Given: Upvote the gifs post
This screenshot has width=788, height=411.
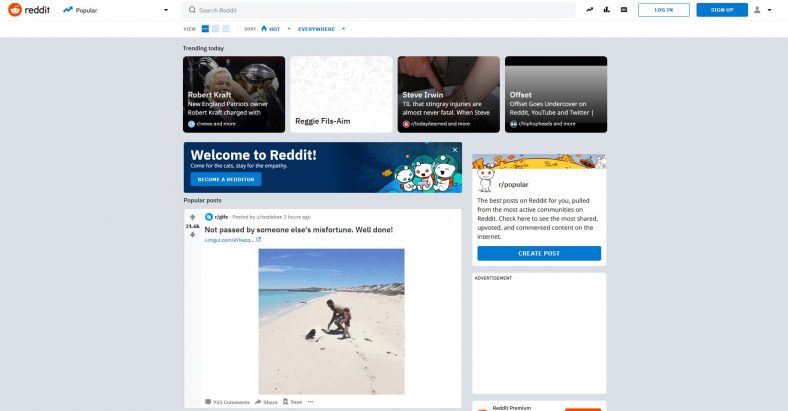Looking at the screenshot, I should [x=192, y=217].
